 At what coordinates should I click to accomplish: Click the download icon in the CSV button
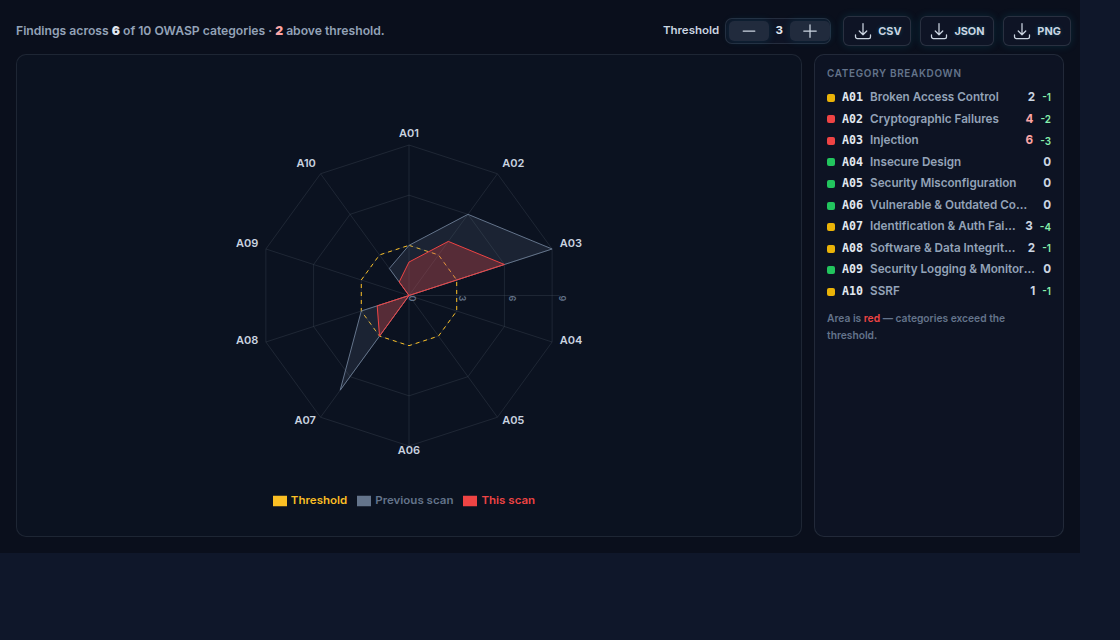tap(863, 31)
